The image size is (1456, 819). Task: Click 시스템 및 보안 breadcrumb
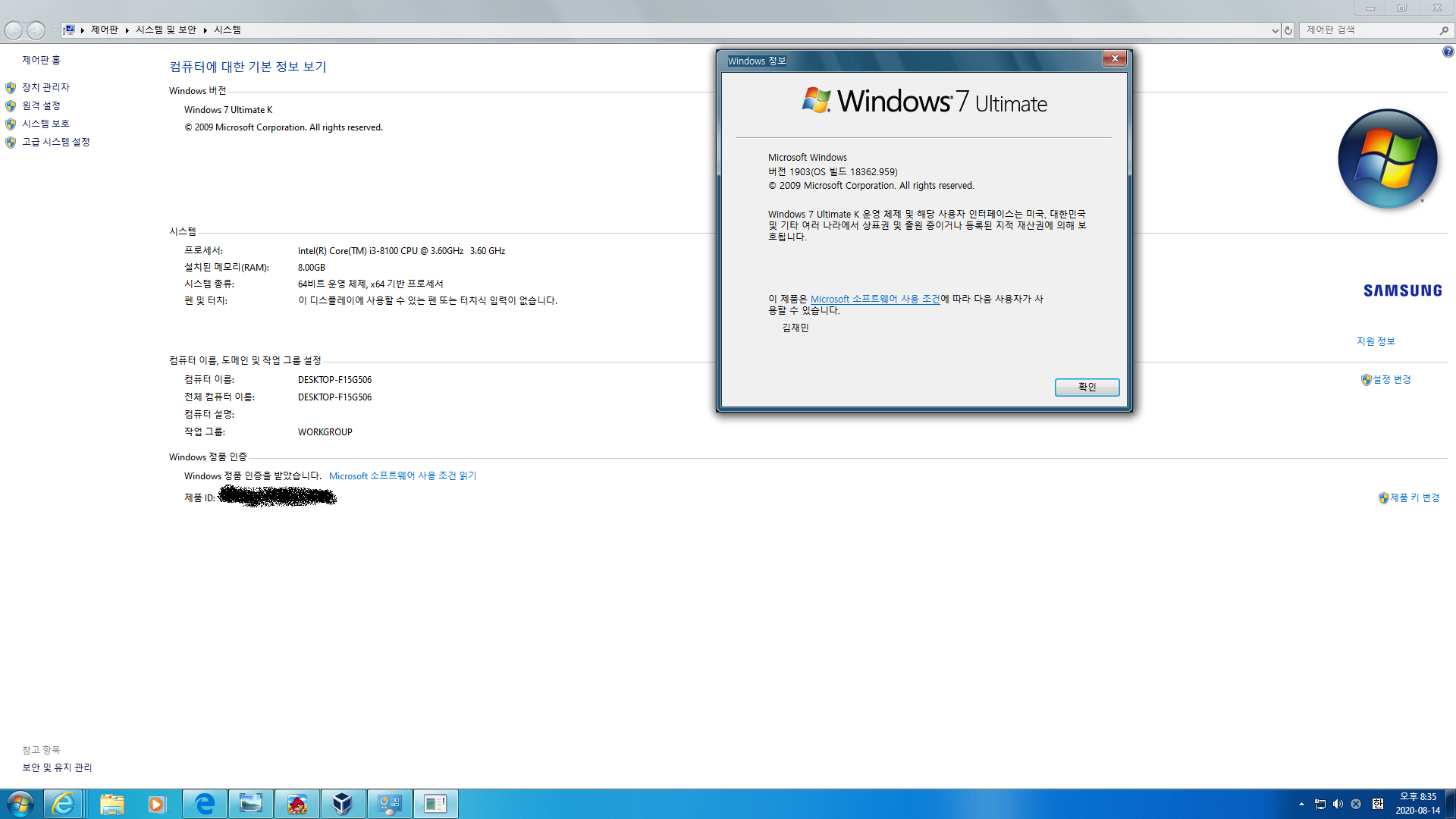click(166, 30)
